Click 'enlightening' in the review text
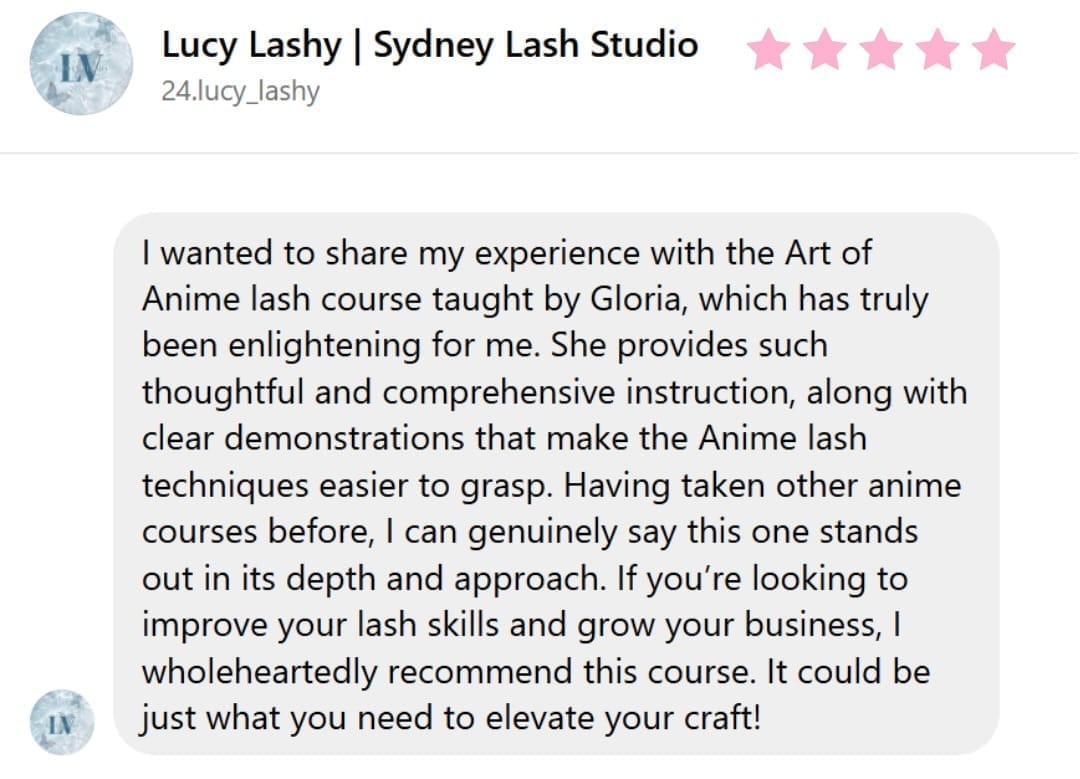The height and width of the screenshot is (779, 1080). [324, 345]
